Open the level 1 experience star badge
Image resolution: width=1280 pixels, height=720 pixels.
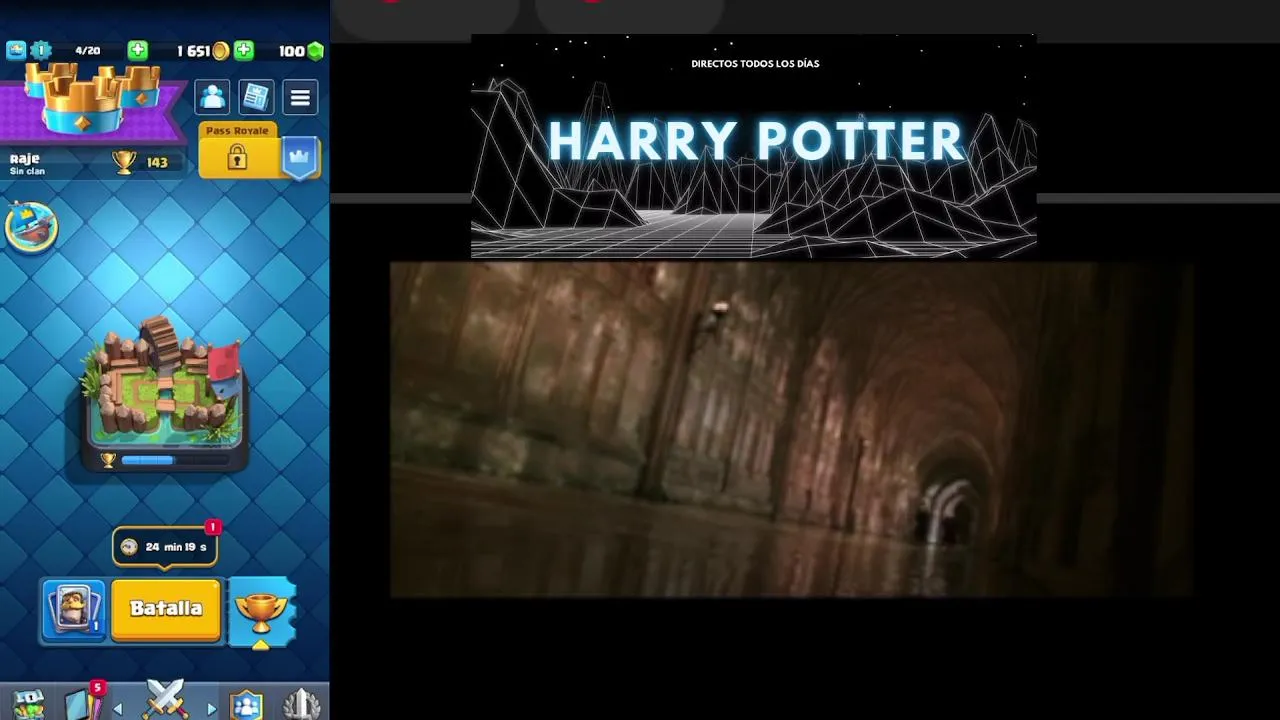[x=40, y=50]
